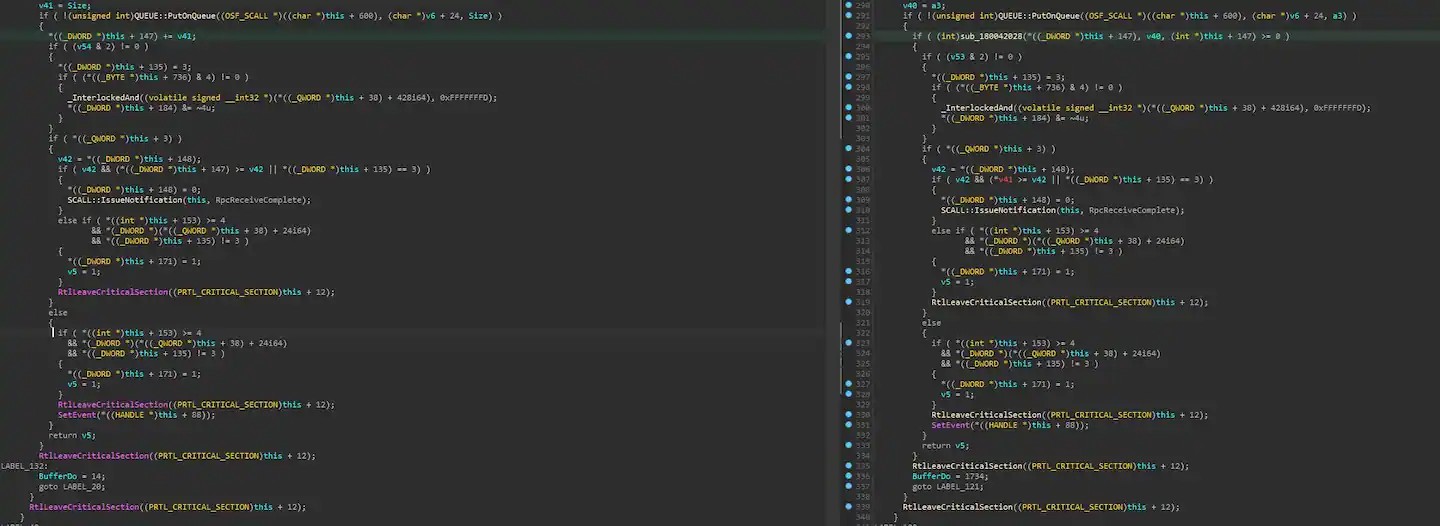1440x526 pixels.
Task: Toggle breakpoint marker on line 297
Action: (x=848, y=77)
